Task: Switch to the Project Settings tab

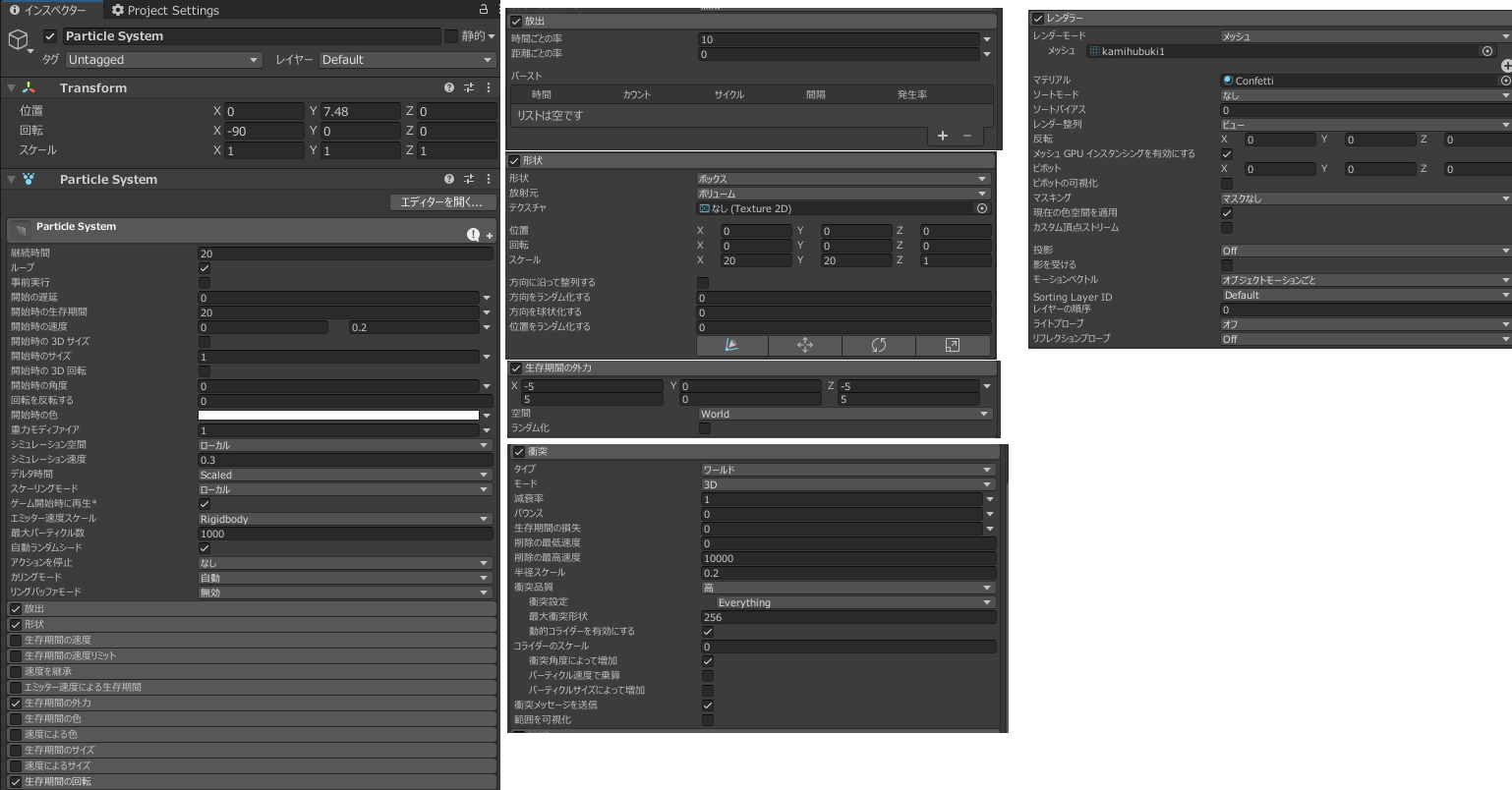Action: [x=165, y=10]
